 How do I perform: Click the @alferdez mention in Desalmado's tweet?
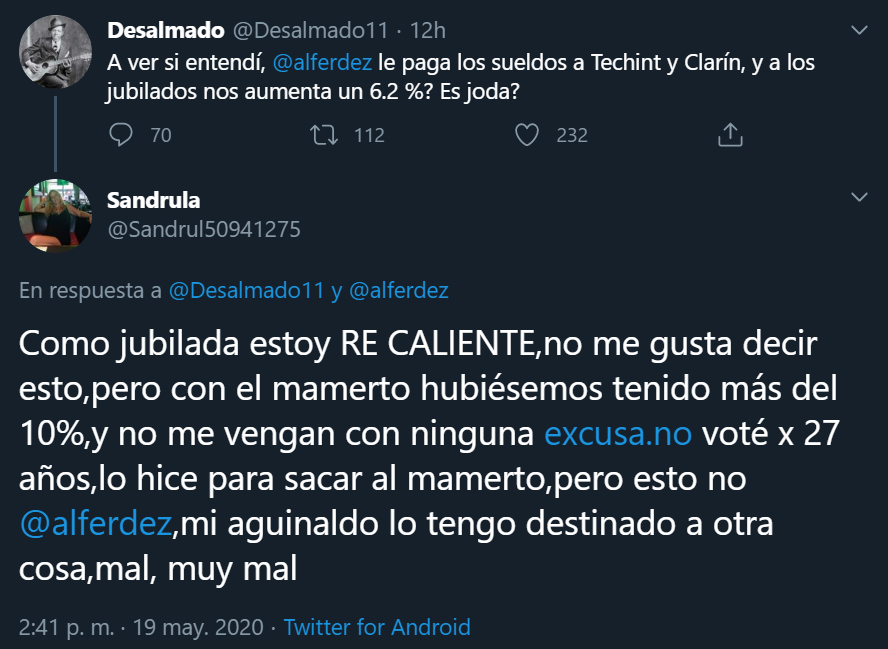[322, 62]
